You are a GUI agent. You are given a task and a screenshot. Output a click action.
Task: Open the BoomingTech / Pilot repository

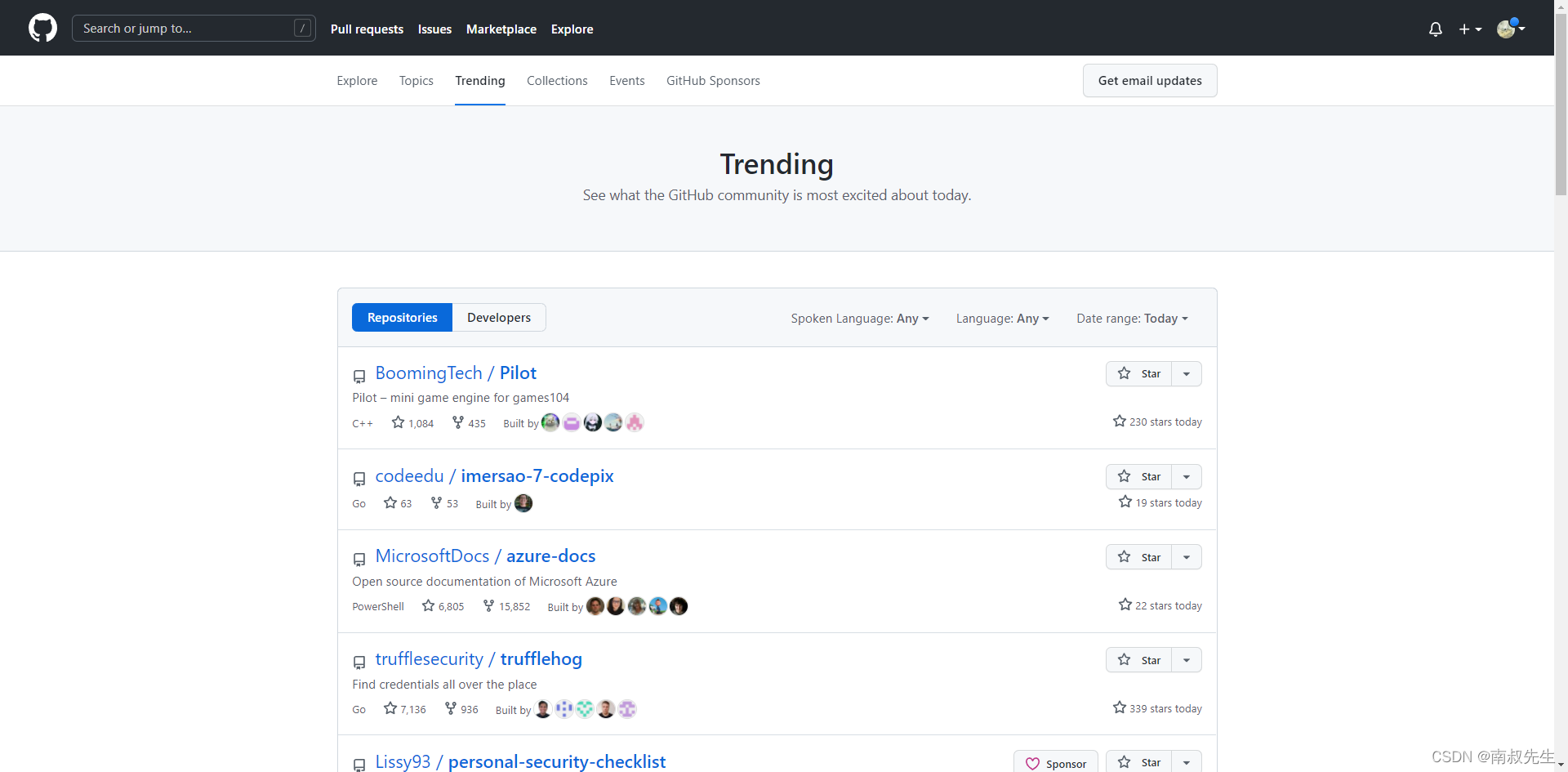456,373
